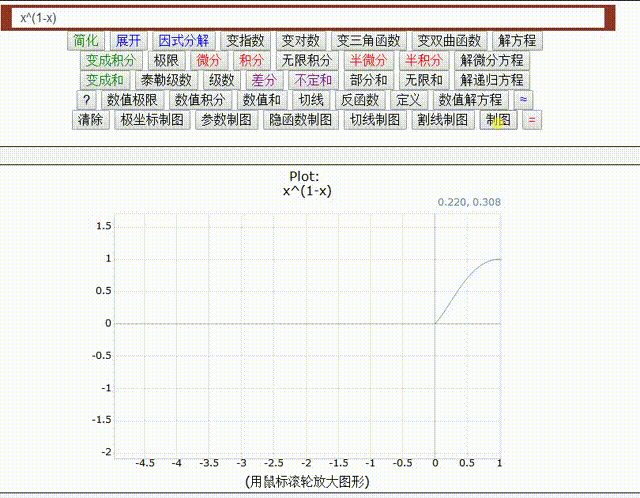The width and height of the screenshot is (640, 498).
Task: Click the 泰勒级数 Taylor series button
Action: (x=166, y=80)
